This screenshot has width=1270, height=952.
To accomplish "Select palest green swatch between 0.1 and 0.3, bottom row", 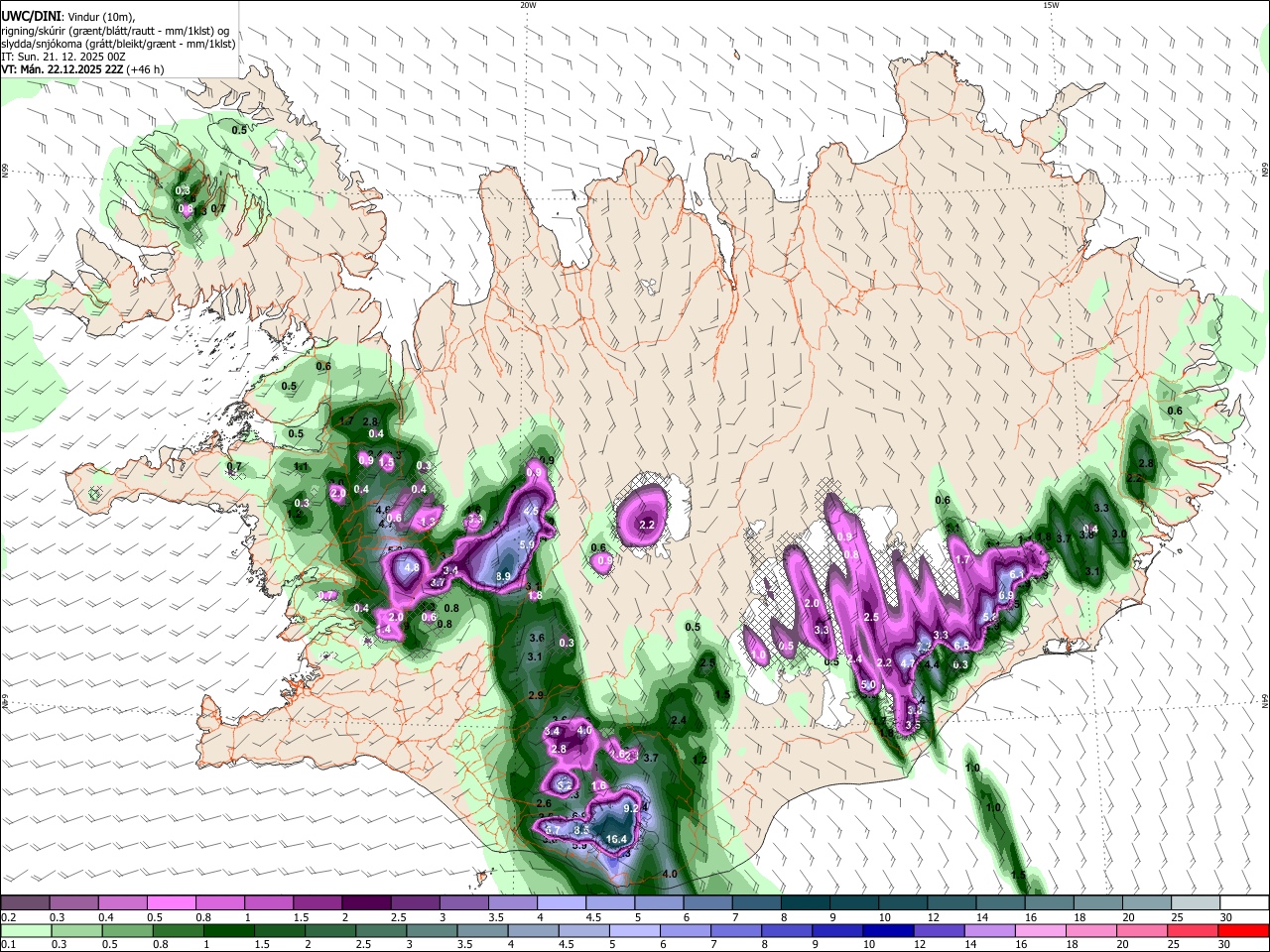I will point(25,930).
